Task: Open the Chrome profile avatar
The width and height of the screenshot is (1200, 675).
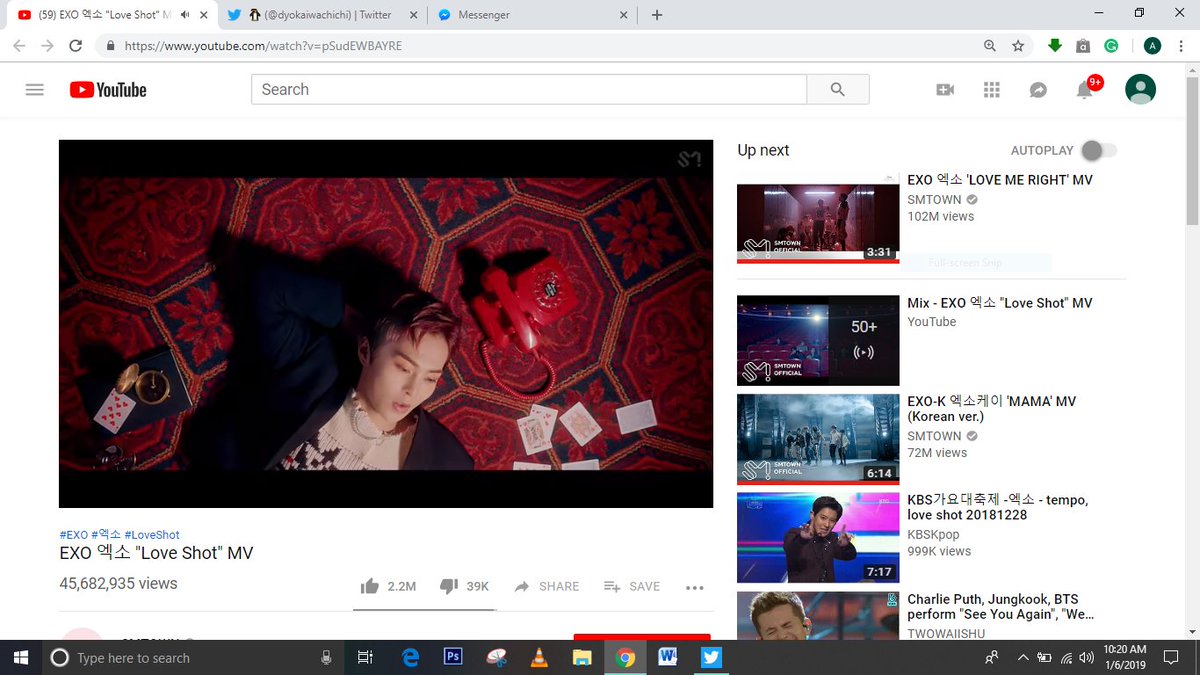Action: (x=1152, y=45)
